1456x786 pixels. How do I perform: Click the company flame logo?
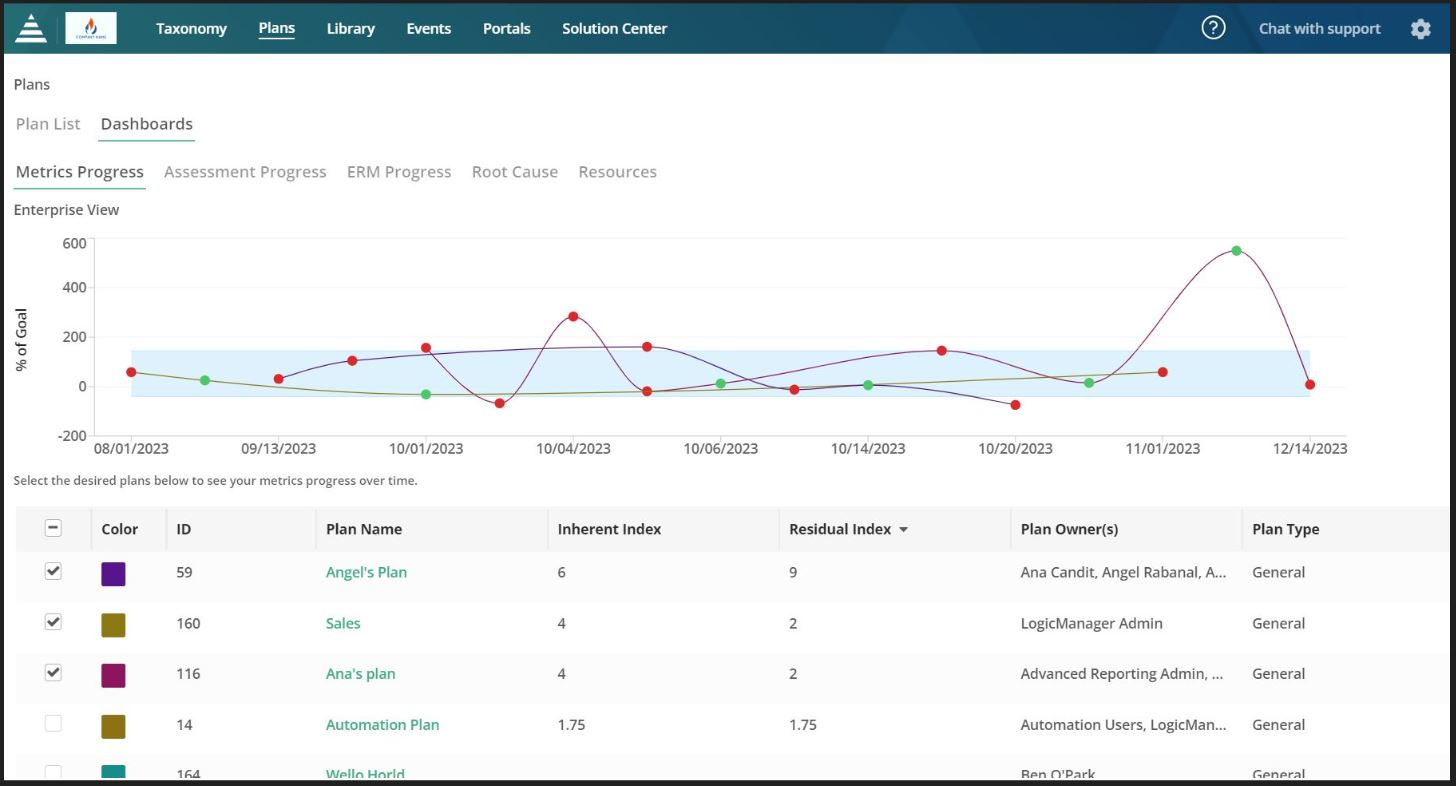pyautogui.click(x=91, y=27)
